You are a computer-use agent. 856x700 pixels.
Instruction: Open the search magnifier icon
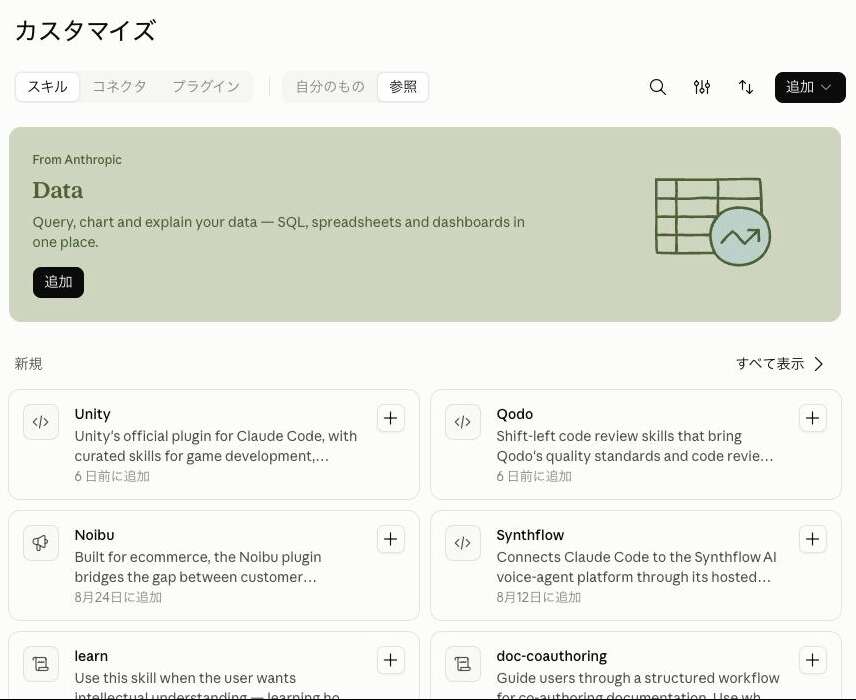click(657, 87)
